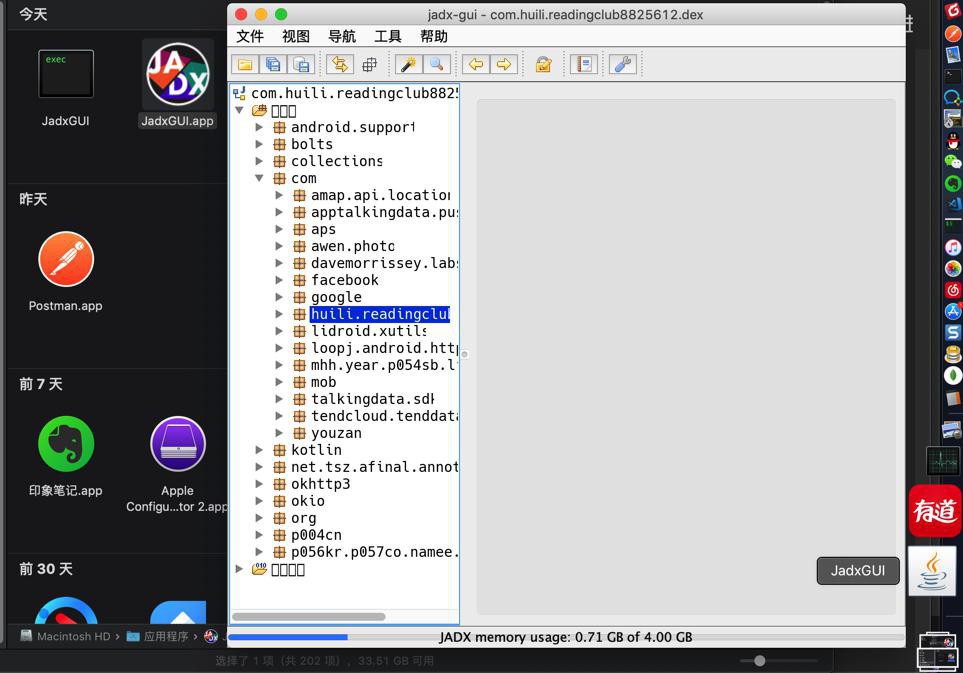Open the 导航 menu
The height and width of the screenshot is (673, 963).
[342, 36]
